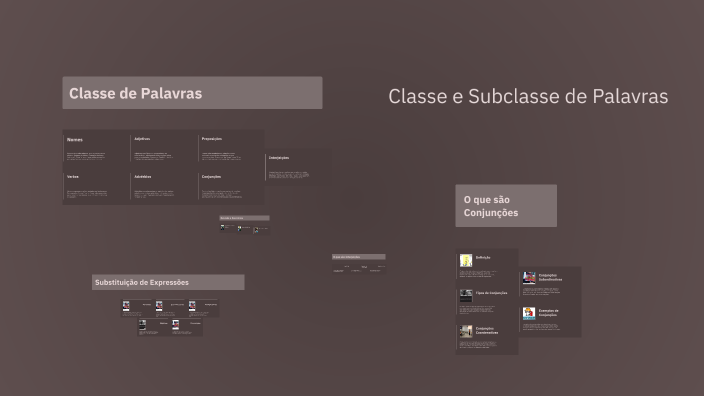
Task: Open the 'Classe de Palavras' topic banner
Action: 192,93
